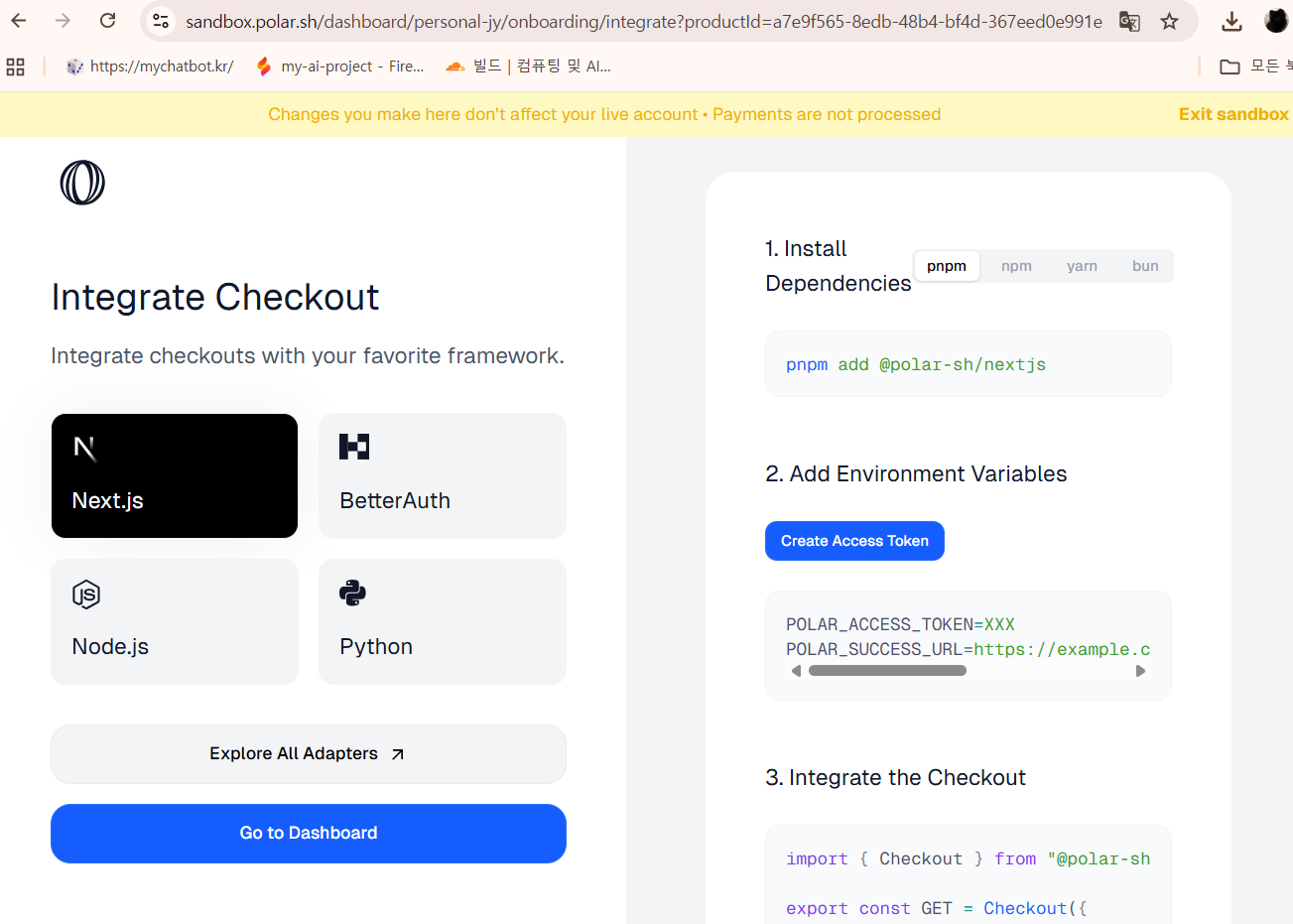1293x924 pixels.
Task: Switch to the npm tab
Action: click(x=1016, y=266)
